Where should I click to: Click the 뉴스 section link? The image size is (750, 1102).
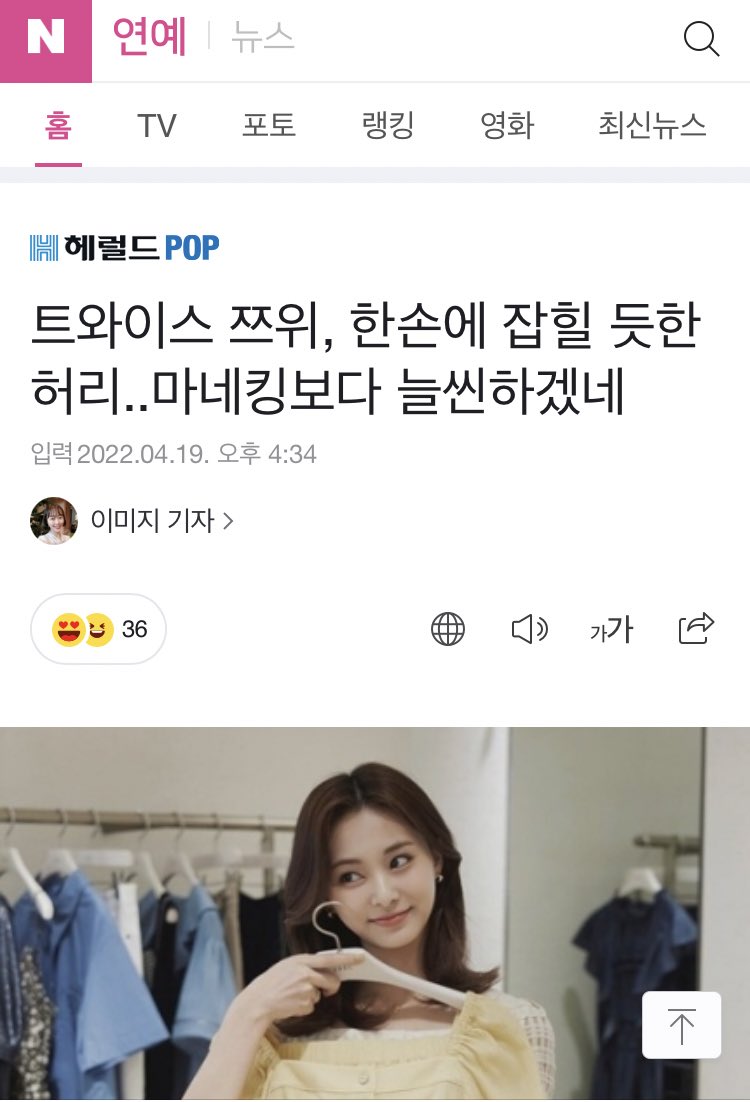click(x=262, y=37)
